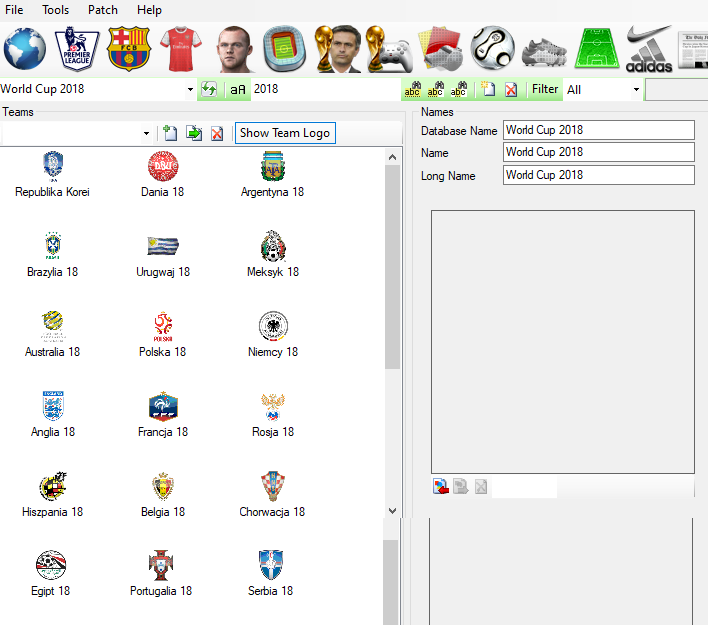
Task: Select the Chorwacja 18 team
Action: click(x=272, y=494)
